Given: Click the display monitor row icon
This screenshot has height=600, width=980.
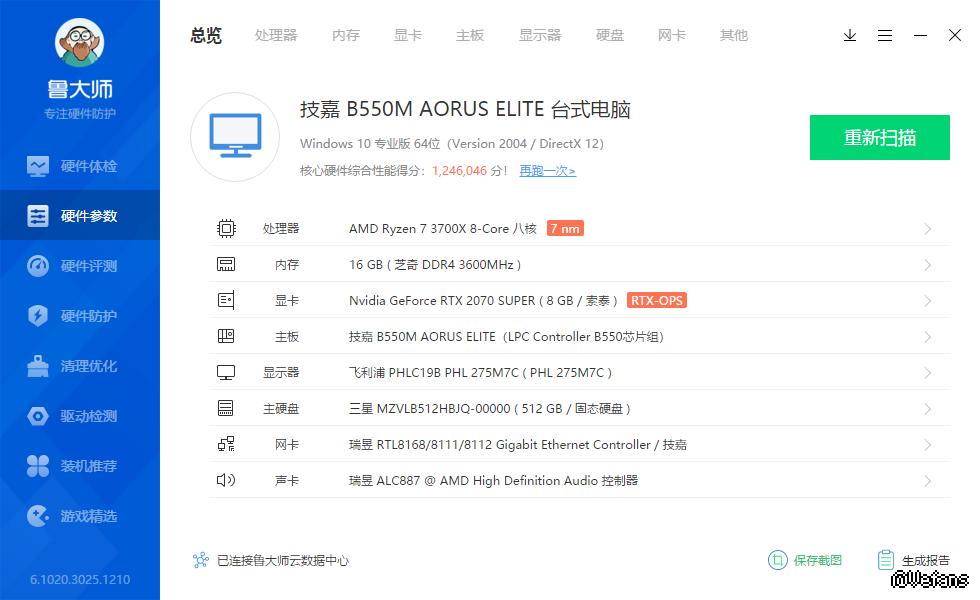Looking at the screenshot, I should [x=226, y=372].
